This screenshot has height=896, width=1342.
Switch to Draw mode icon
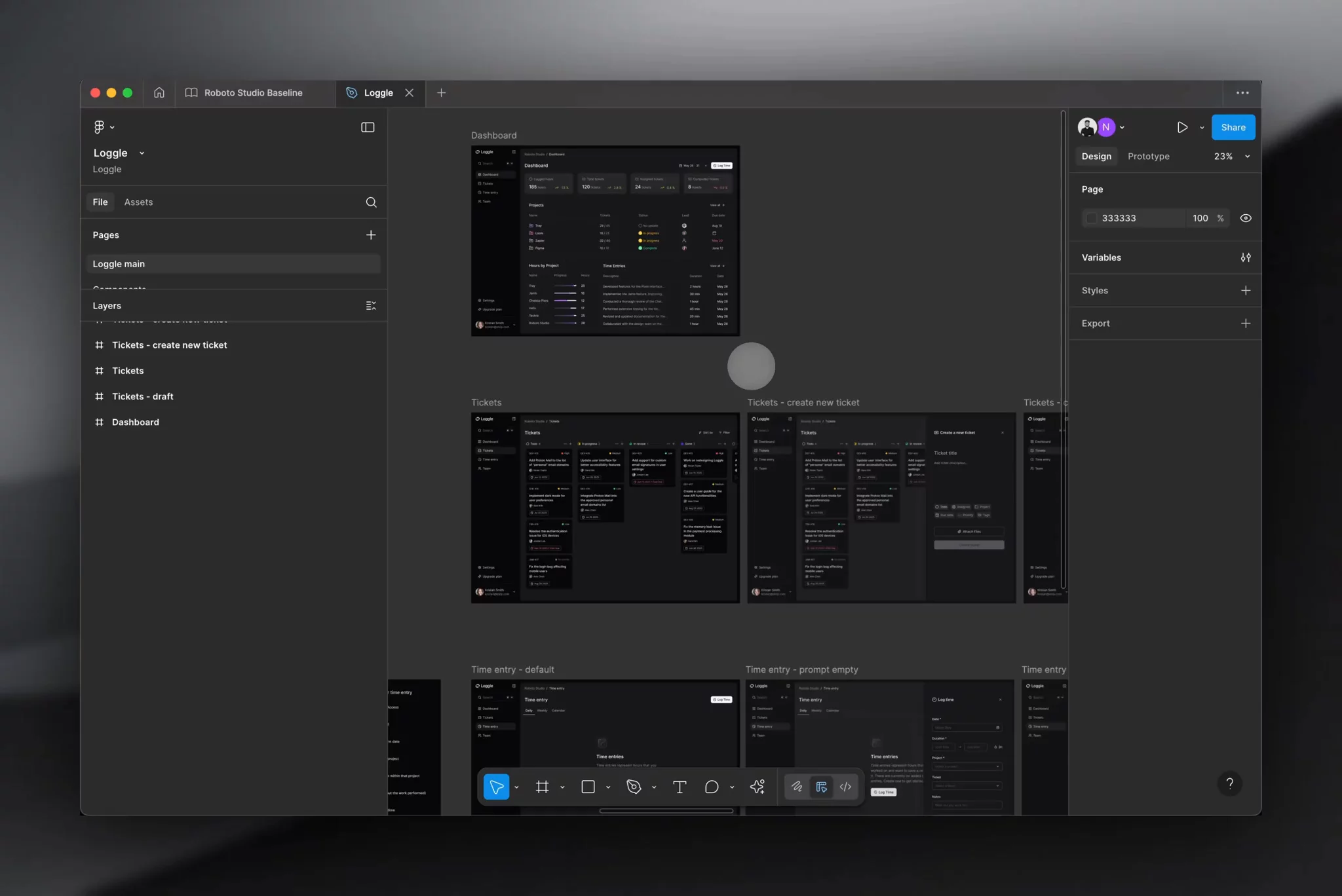tap(797, 787)
